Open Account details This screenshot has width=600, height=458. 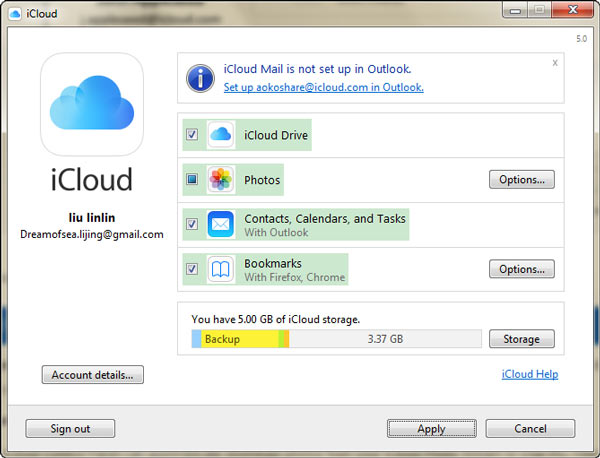(93, 375)
